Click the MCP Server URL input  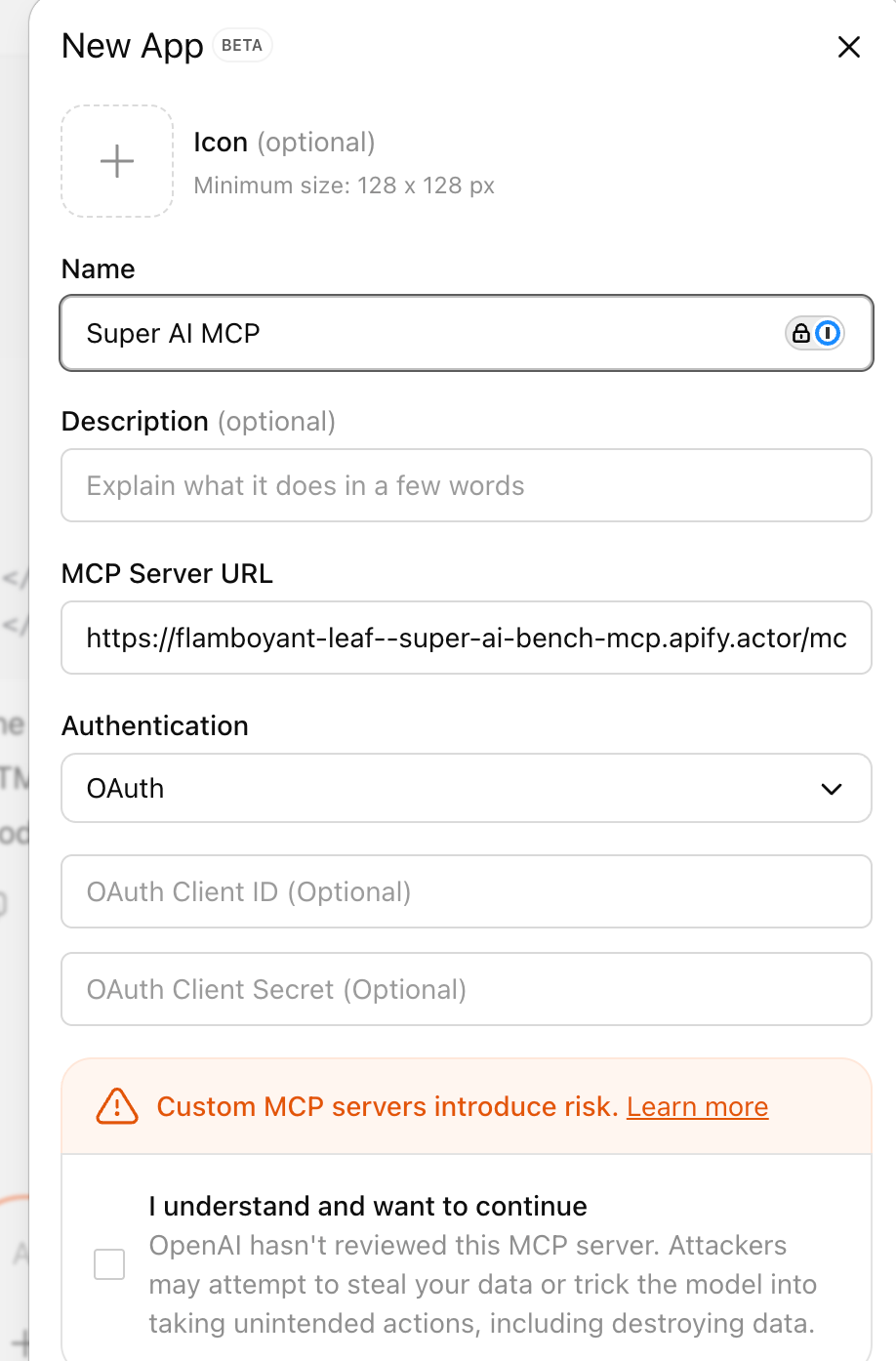click(x=466, y=638)
